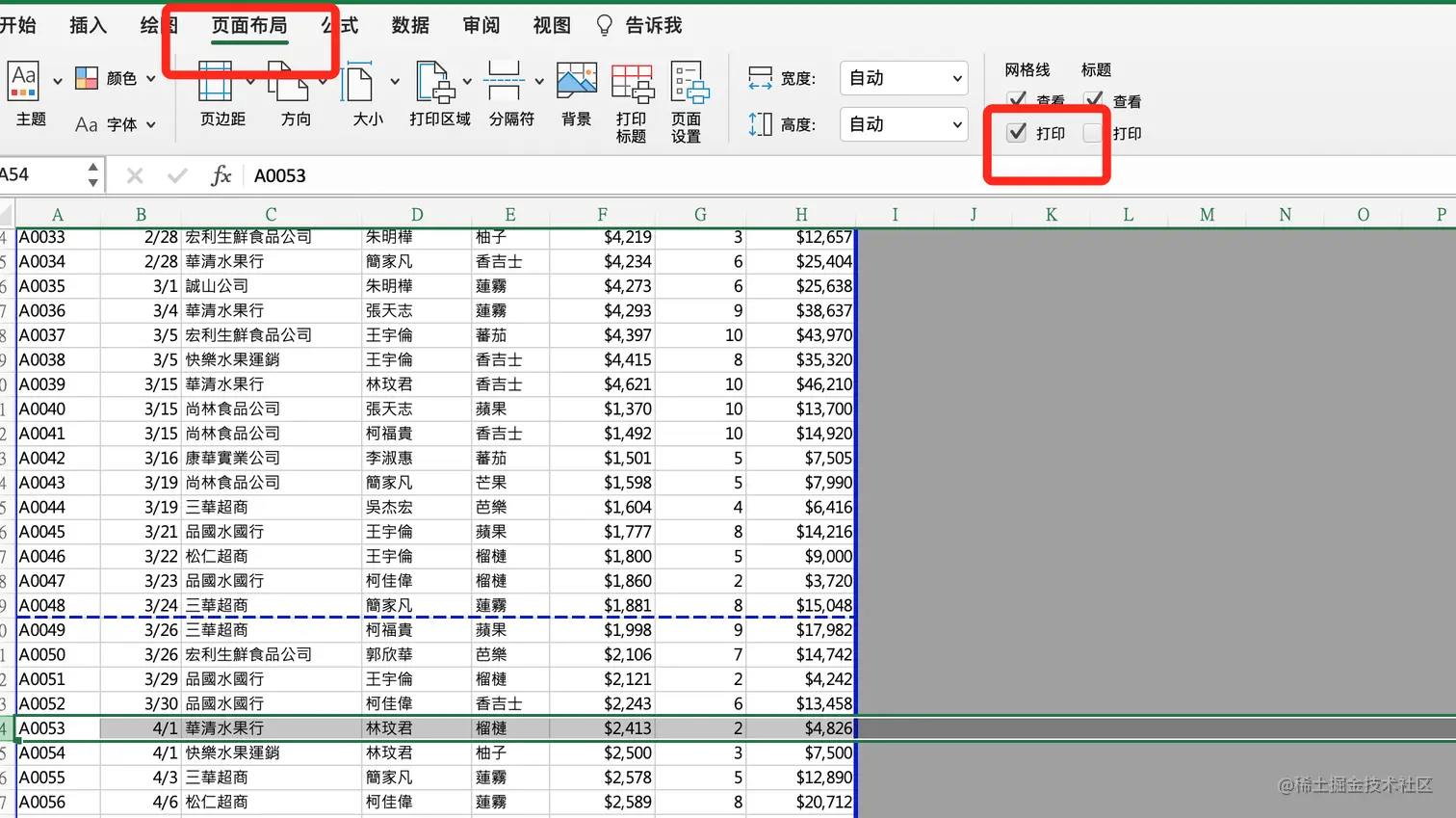Click date cell 3/30
Image resolution: width=1456 pixels, height=818 pixels.
click(x=141, y=703)
